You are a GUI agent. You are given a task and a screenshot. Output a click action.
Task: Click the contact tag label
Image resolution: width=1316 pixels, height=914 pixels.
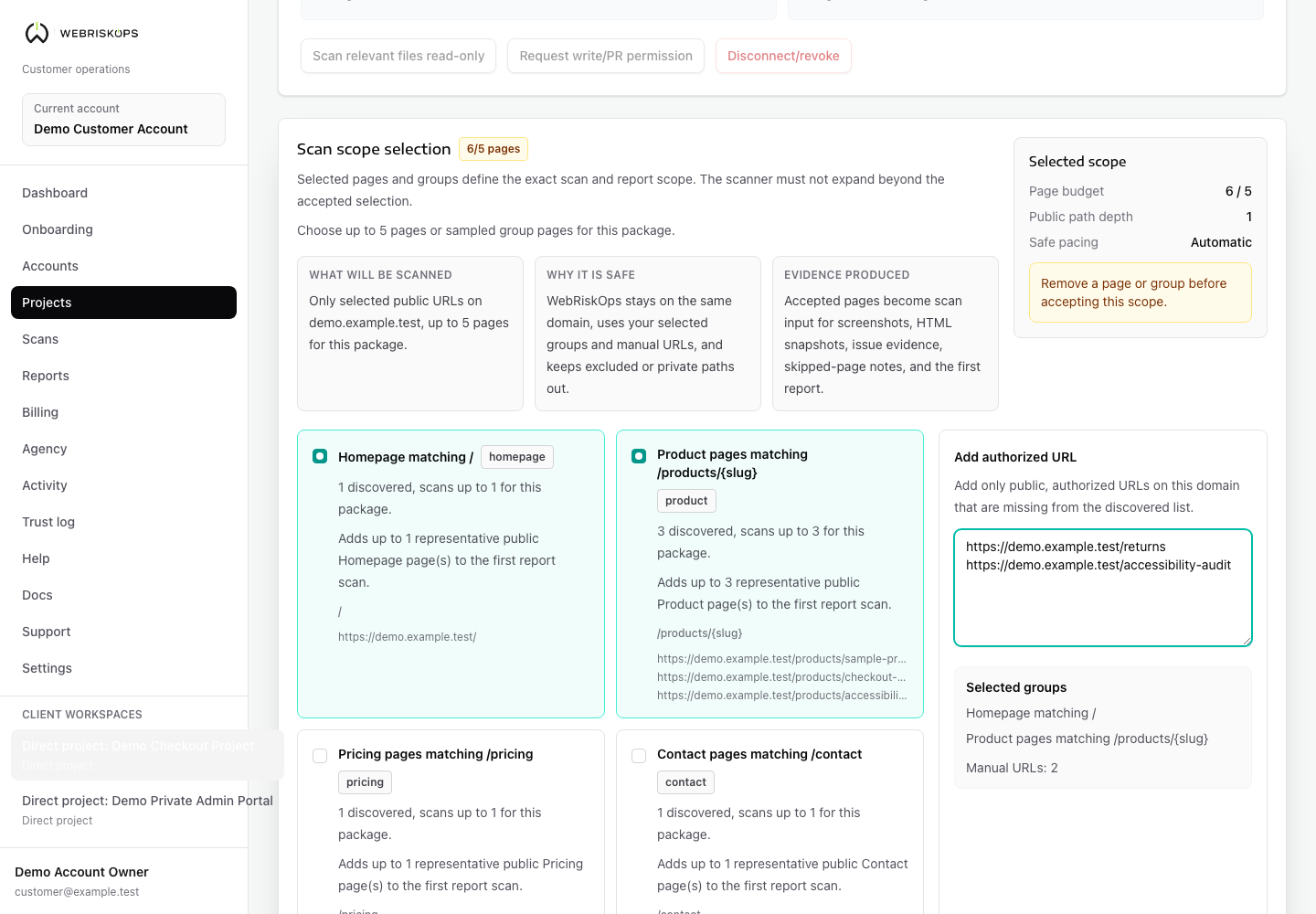click(685, 782)
